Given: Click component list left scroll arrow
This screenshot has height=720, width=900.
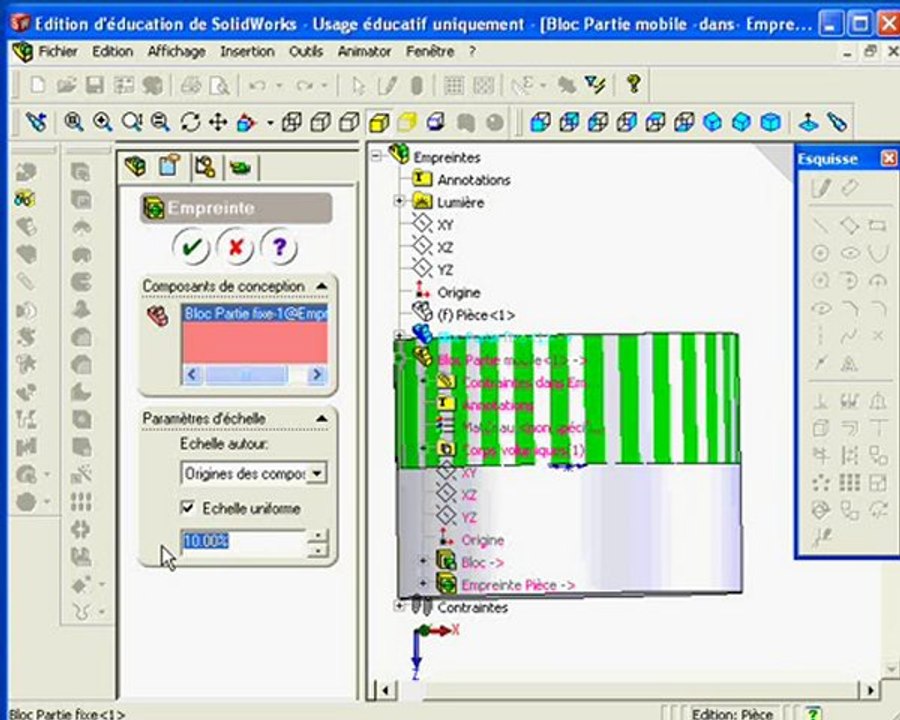Looking at the screenshot, I should 192,374.
